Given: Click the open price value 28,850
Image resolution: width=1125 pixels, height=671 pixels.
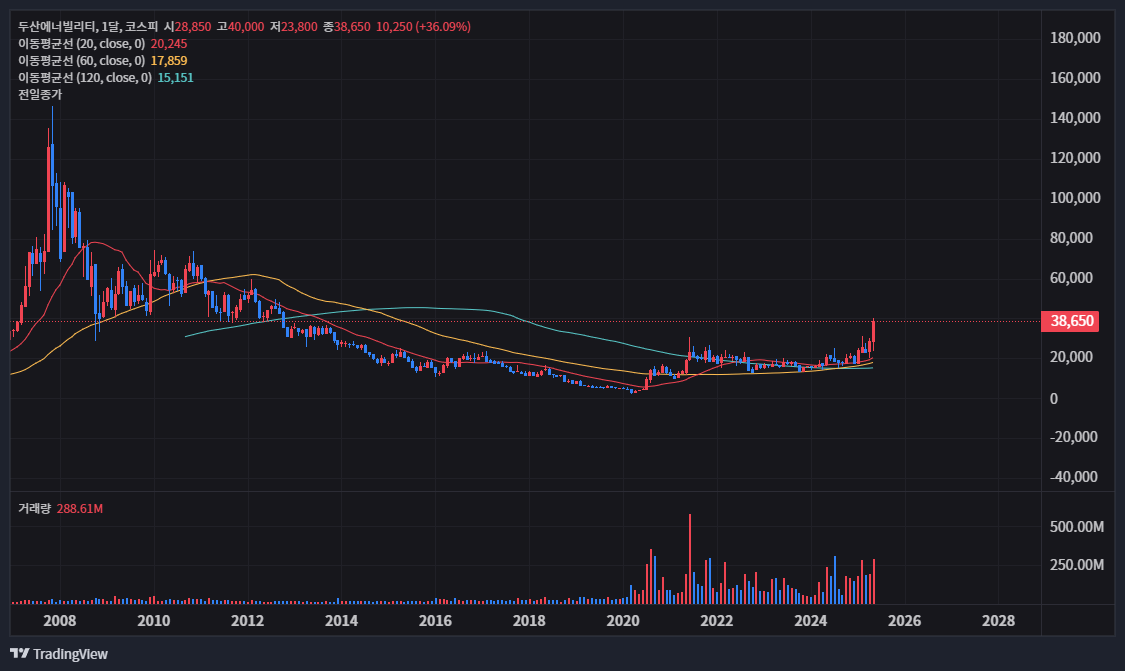Looking at the screenshot, I should coord(193,27).
